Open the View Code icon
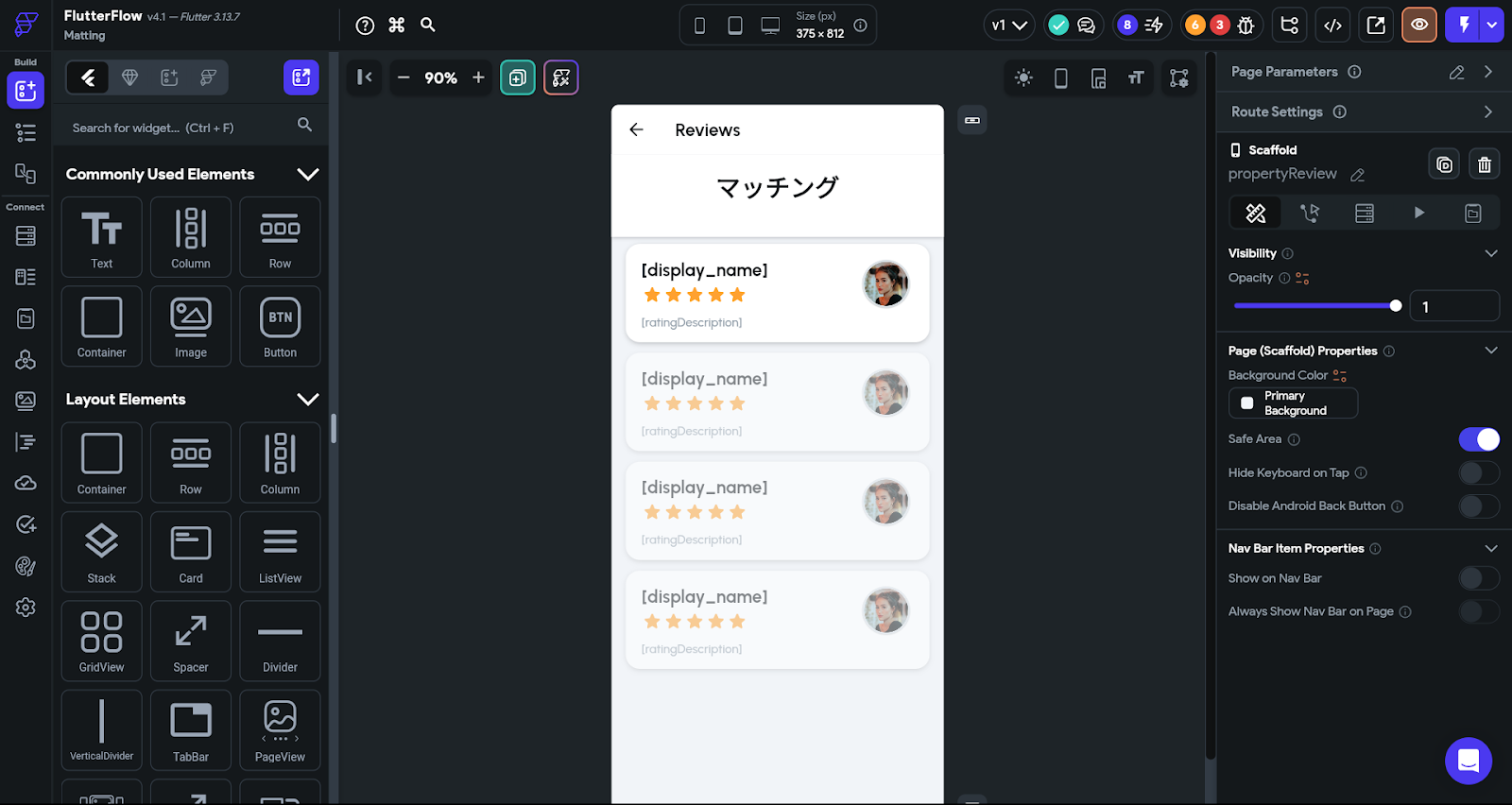The height and width of the screenshot is (805, 1512). pyautogui.click(x=1332, y=26)
